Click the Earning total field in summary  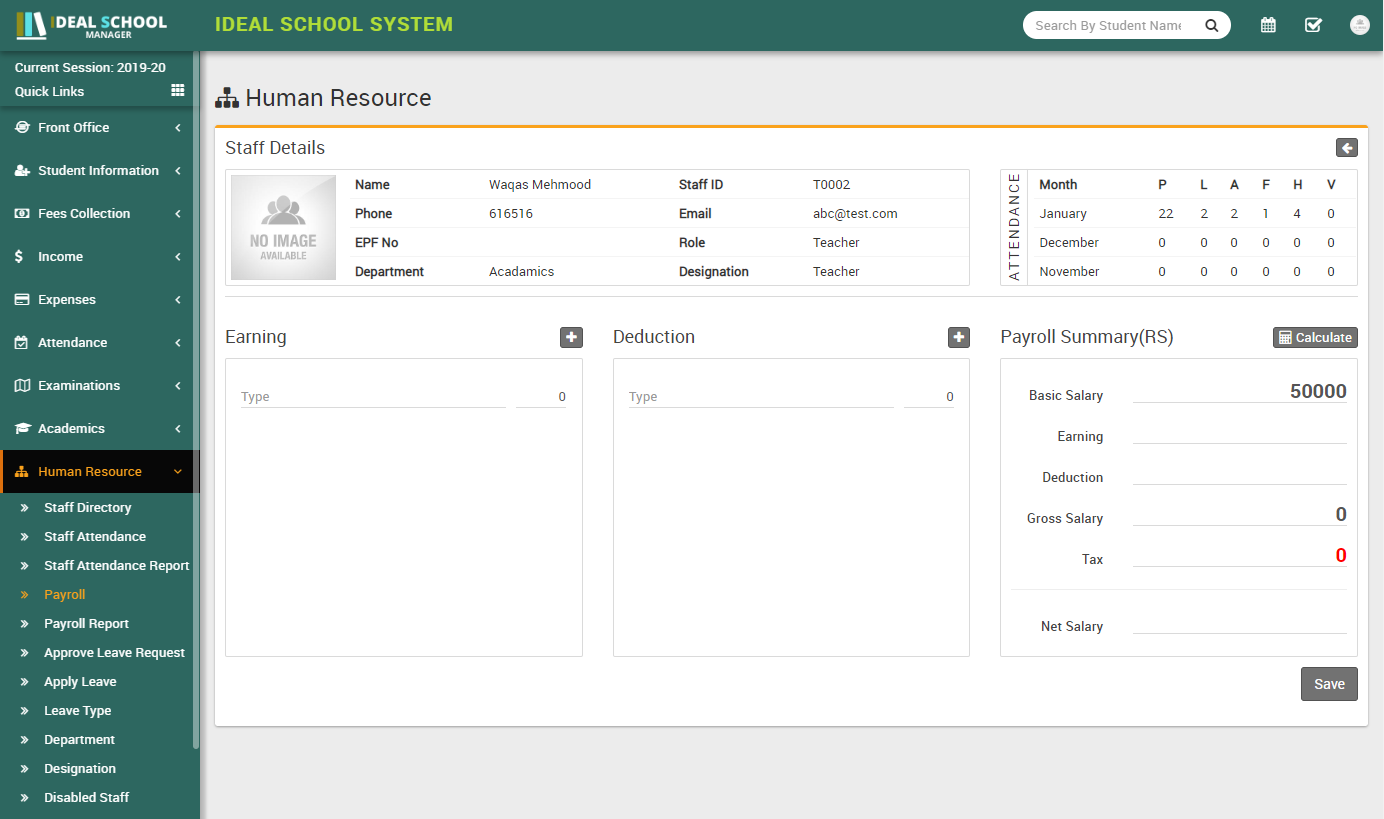(x=1240, y=433)
